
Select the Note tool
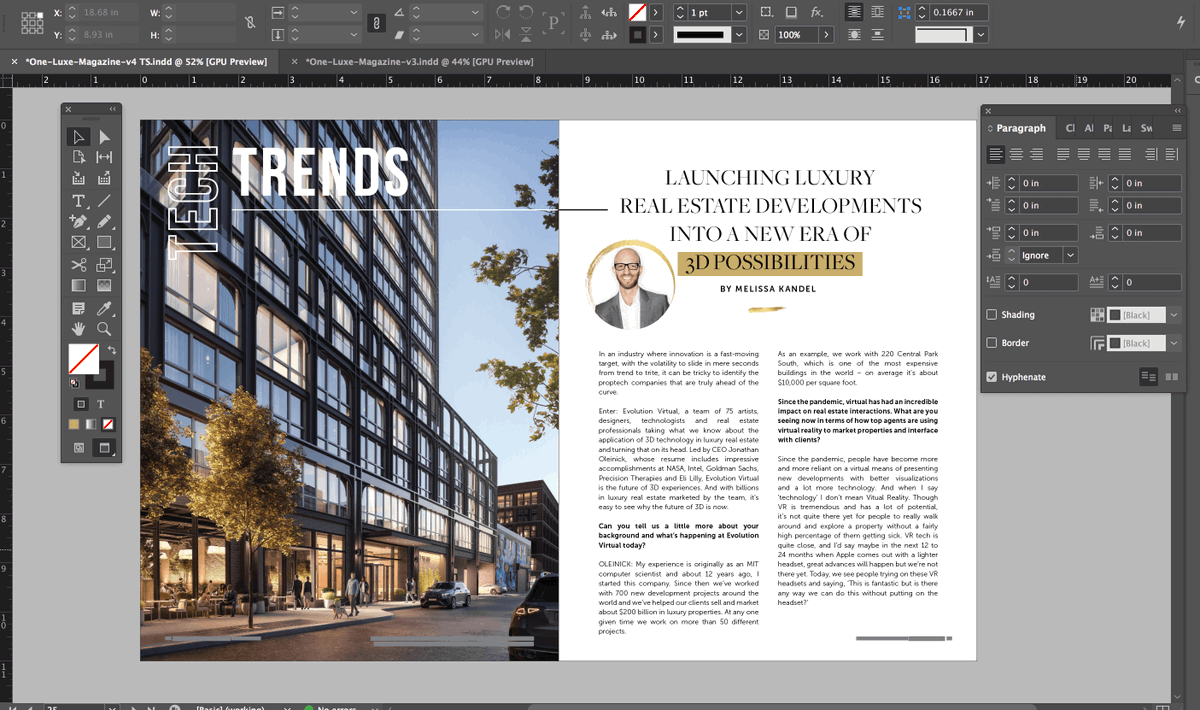coord(79,308)
